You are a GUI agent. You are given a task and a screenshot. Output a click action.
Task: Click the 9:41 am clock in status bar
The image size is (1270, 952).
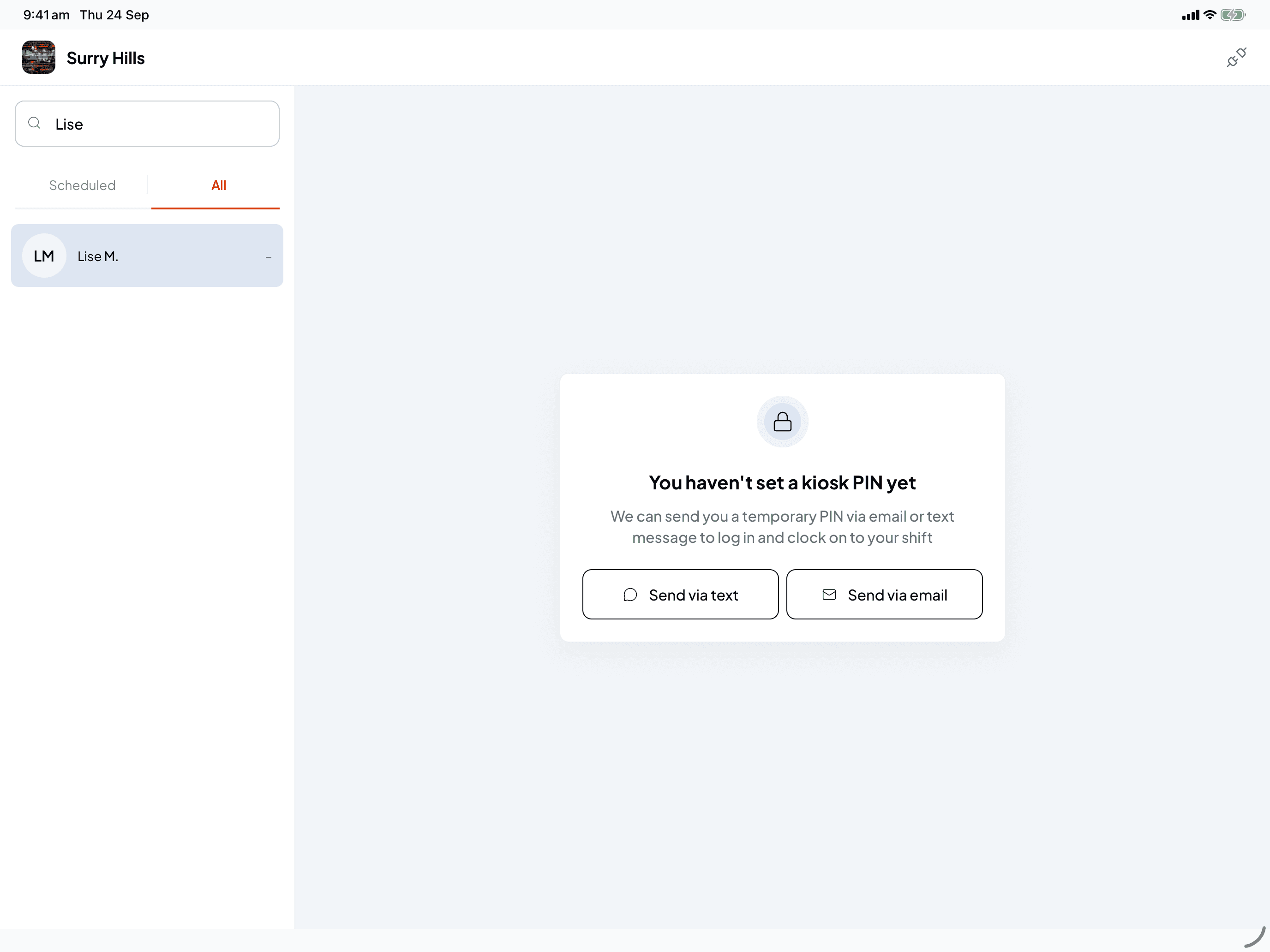(x=47, y=15)
